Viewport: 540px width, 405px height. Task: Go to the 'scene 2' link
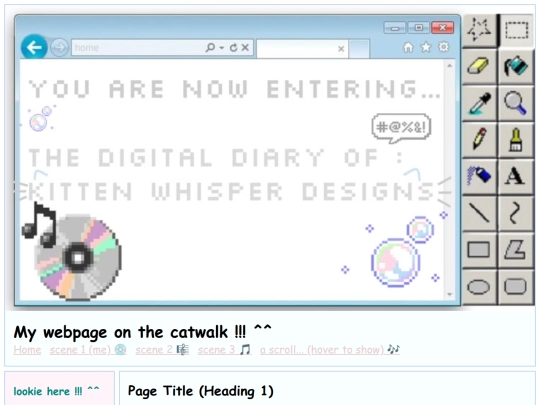162,350
